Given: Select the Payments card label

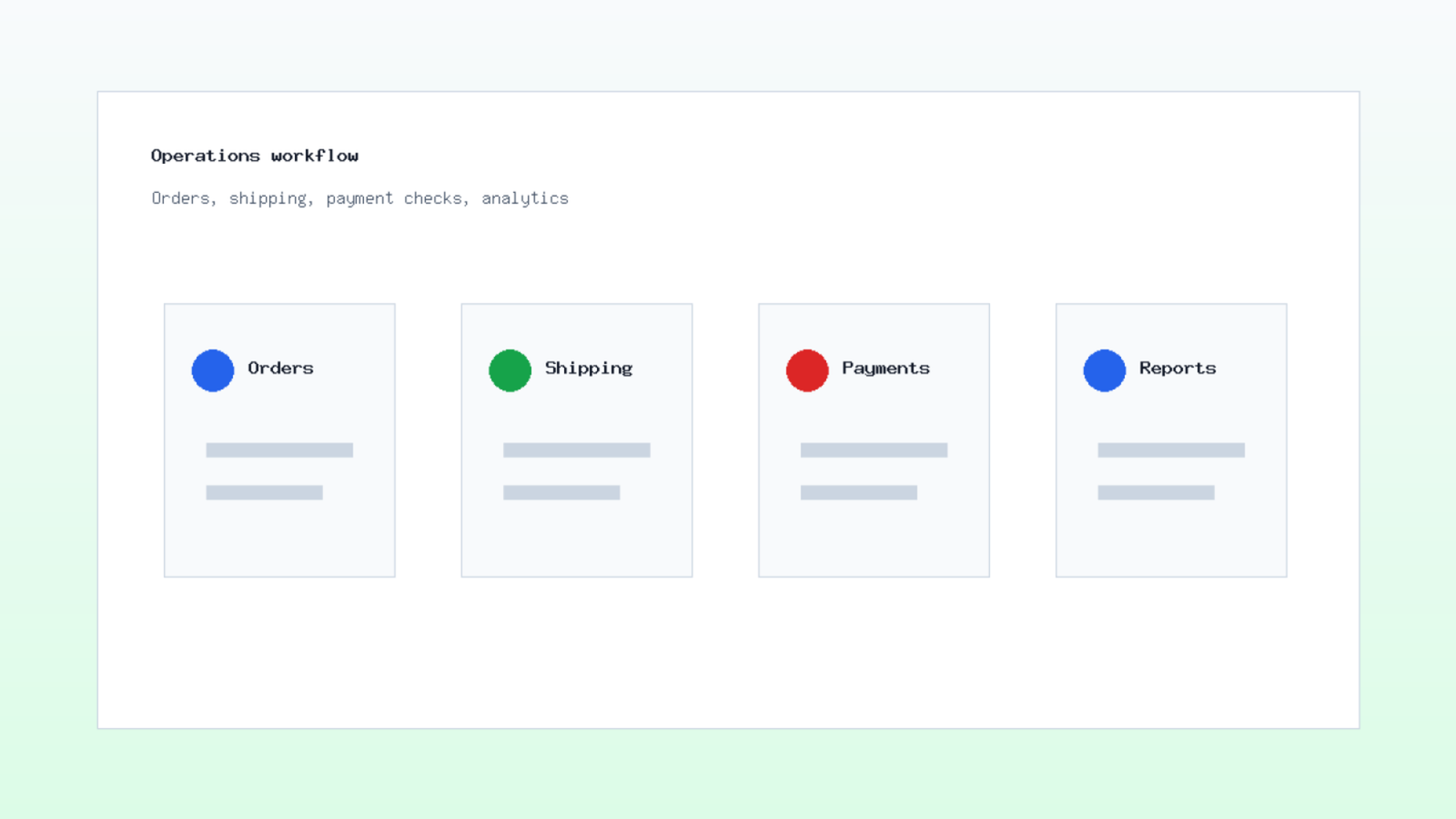Looking at the screenshot, I should click(x=885, y=368).
